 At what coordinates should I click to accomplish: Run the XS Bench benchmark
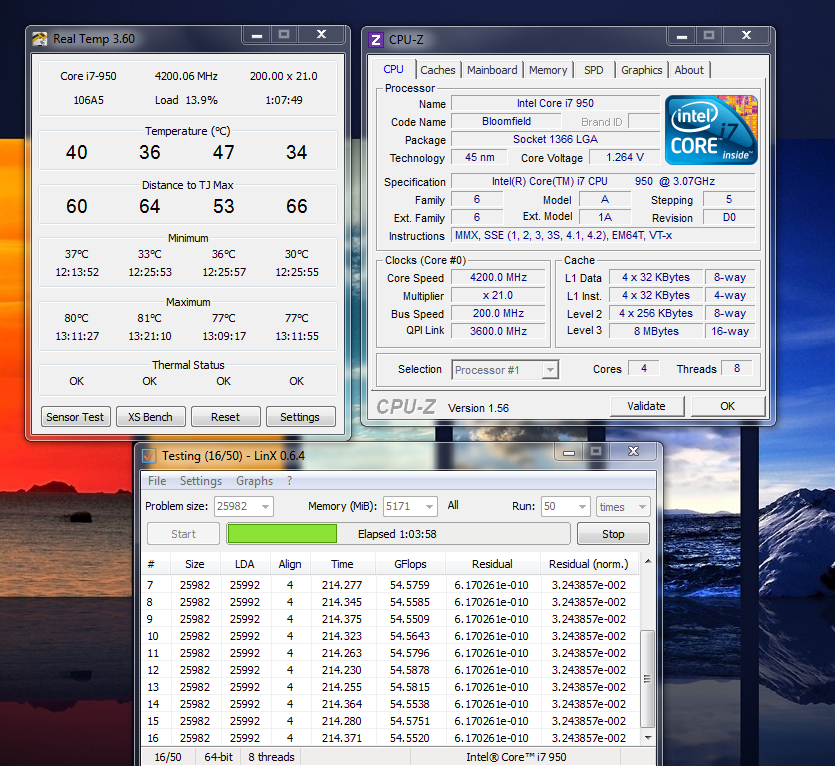click(151, 417)
